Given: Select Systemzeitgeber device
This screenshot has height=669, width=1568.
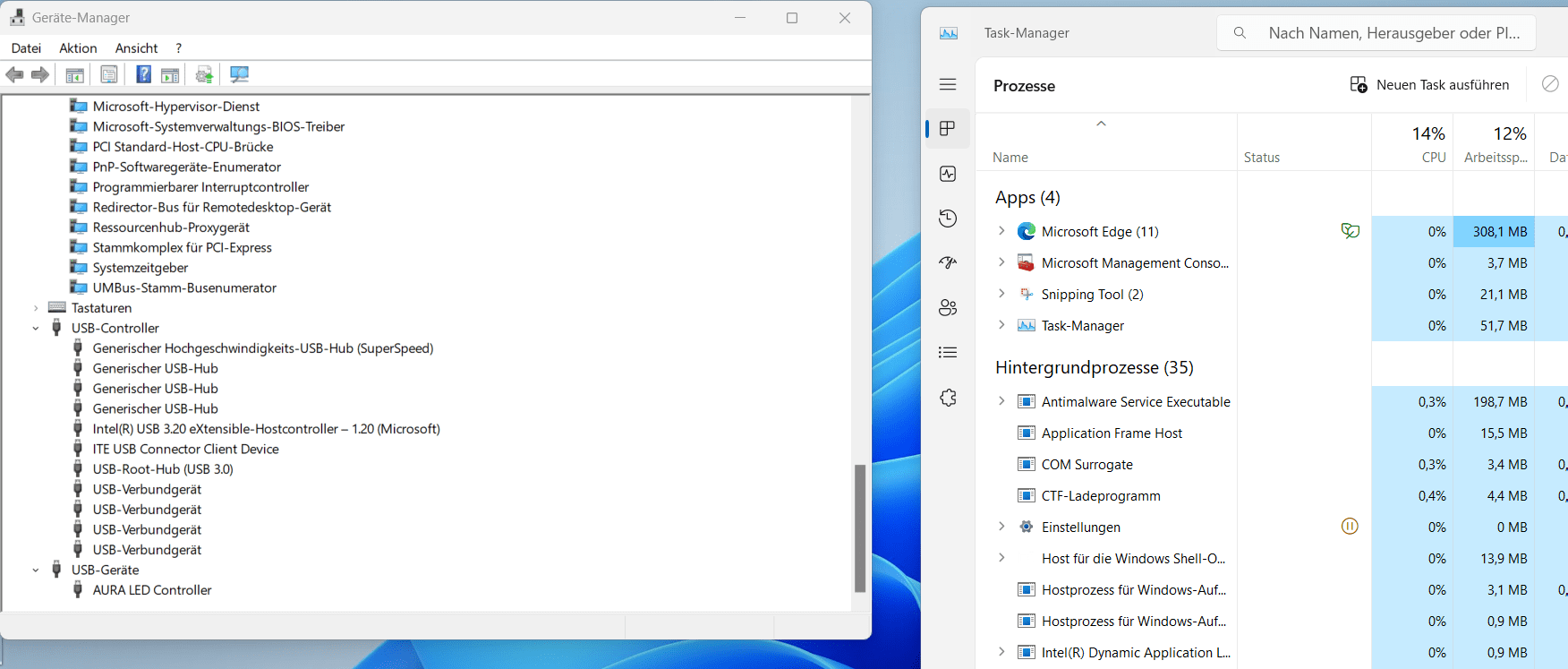Looking at the screenshot, I should (x=141, y=268).
